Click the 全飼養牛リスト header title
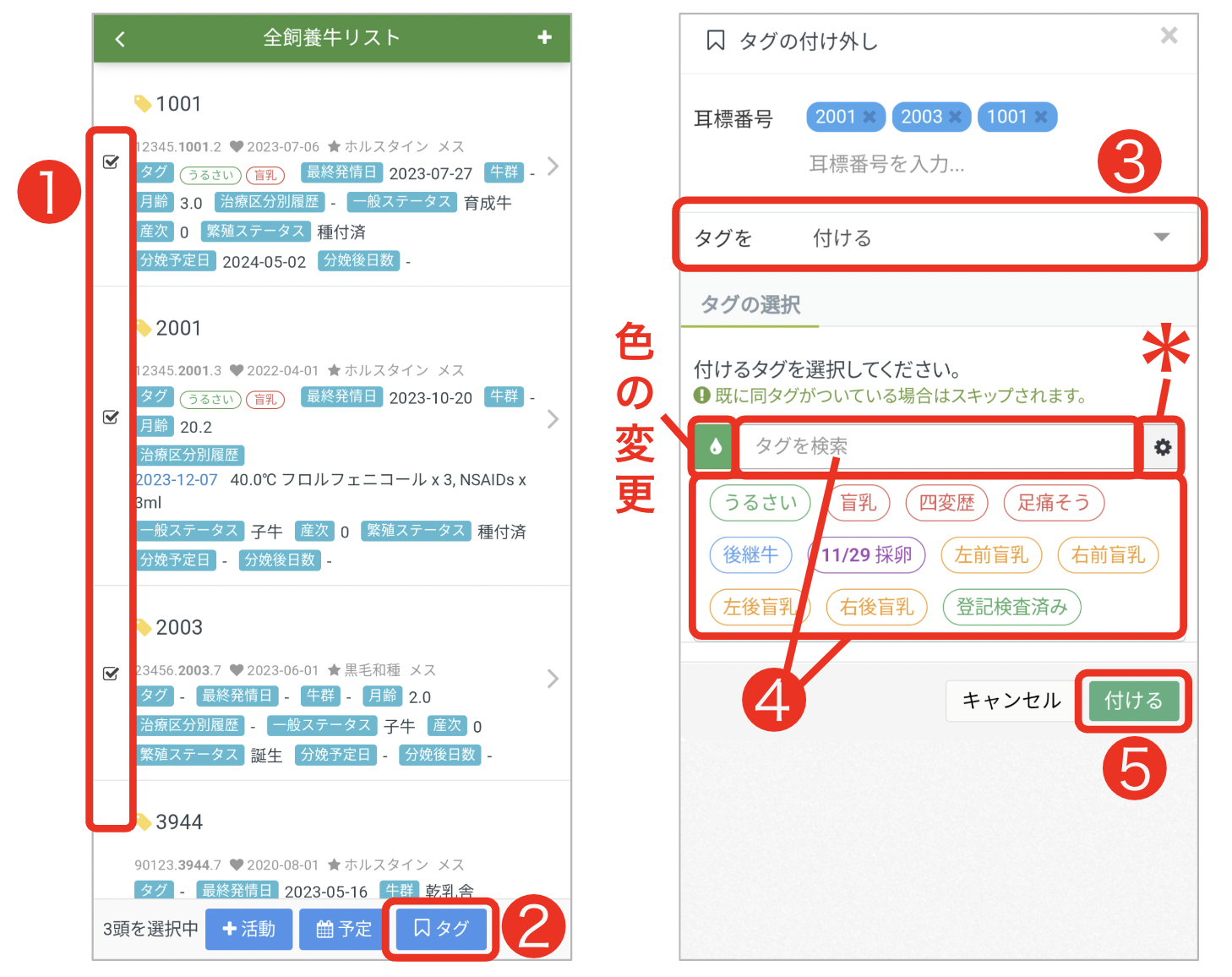Viewport: 1232px width, 977px height. click(x=331, y=37)
